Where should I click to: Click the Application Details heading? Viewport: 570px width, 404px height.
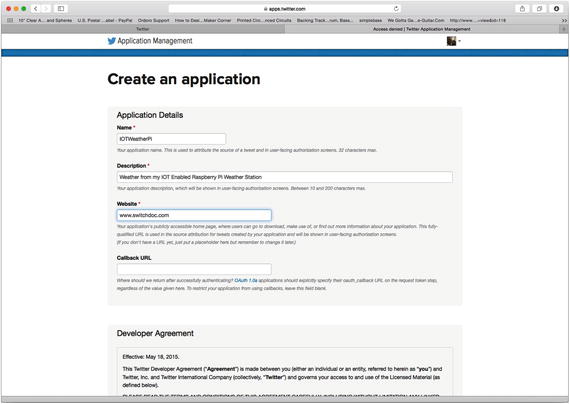pyautogui.click(x=150, y=115)
